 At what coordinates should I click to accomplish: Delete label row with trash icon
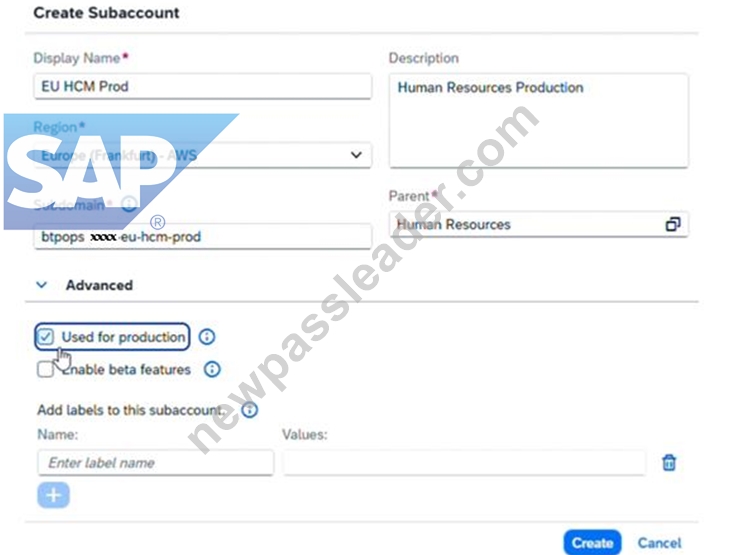click(x=669, y=462)
